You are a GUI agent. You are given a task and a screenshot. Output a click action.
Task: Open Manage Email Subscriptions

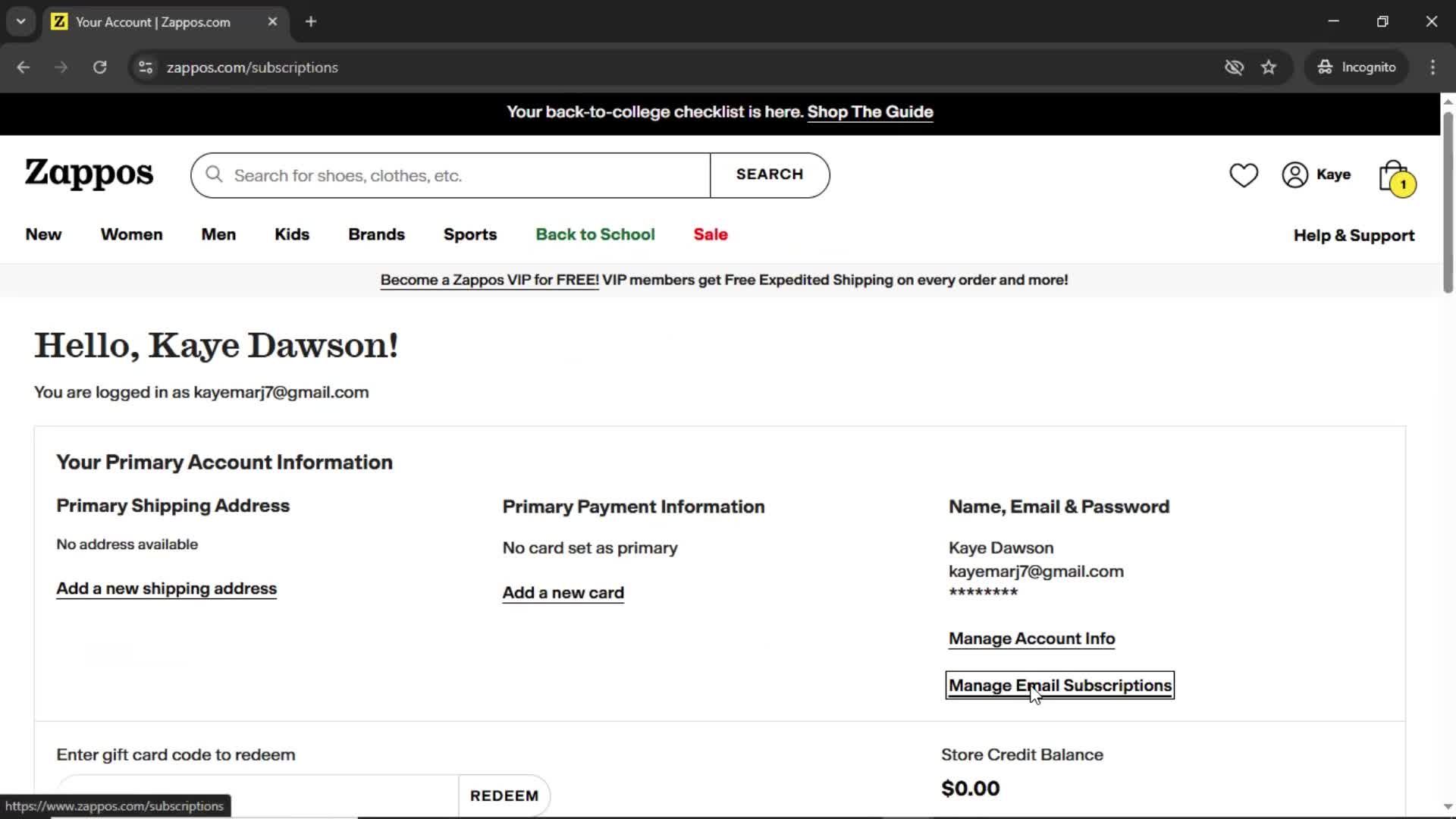(1059, 686)
